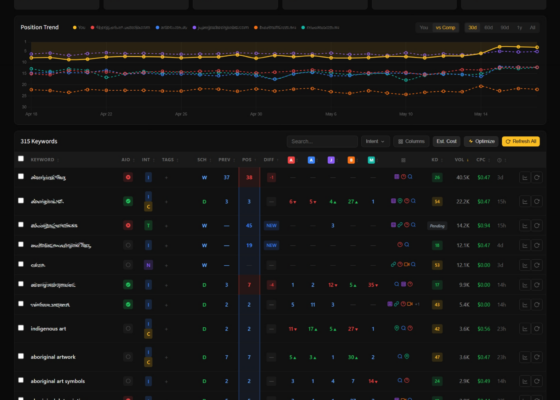Screen dimensions: 560x400
Task: Click the orange competitor column badge
Action: [351, 160]
